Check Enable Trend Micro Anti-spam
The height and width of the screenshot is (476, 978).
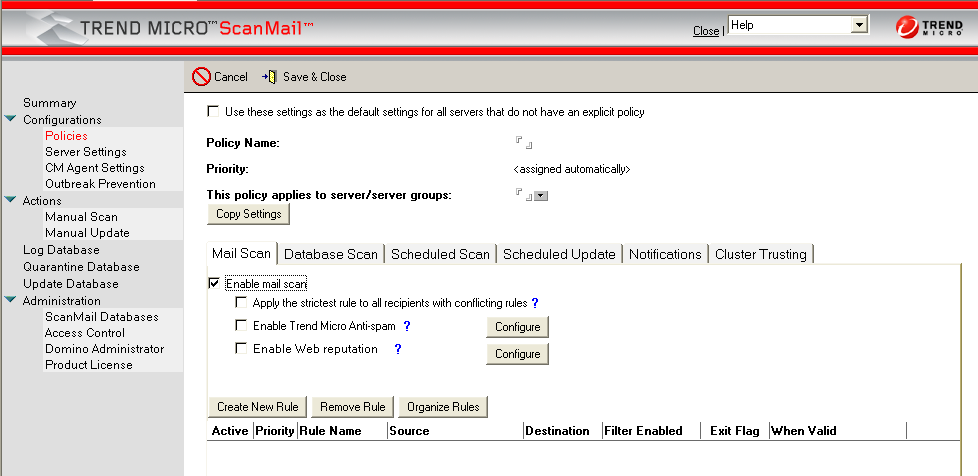click(x=240, y=325)
